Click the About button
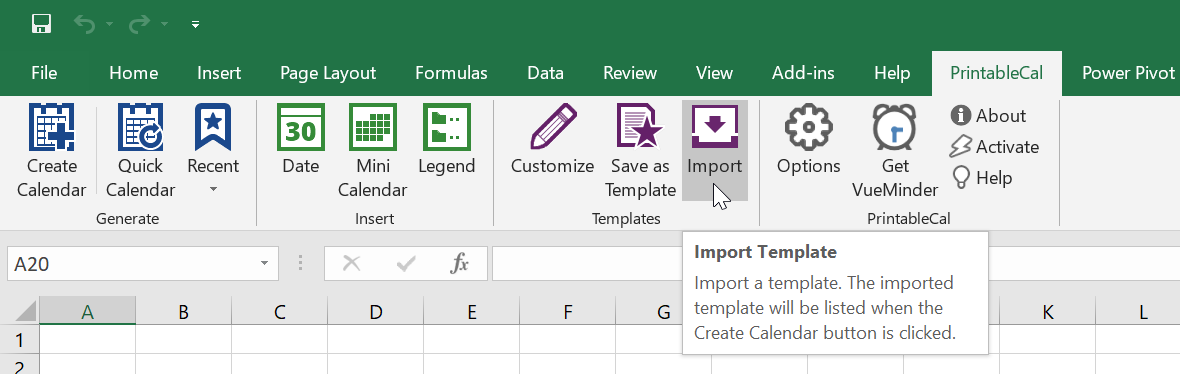The width and height of the screenshot is (1180, 374). pos(988,115)
